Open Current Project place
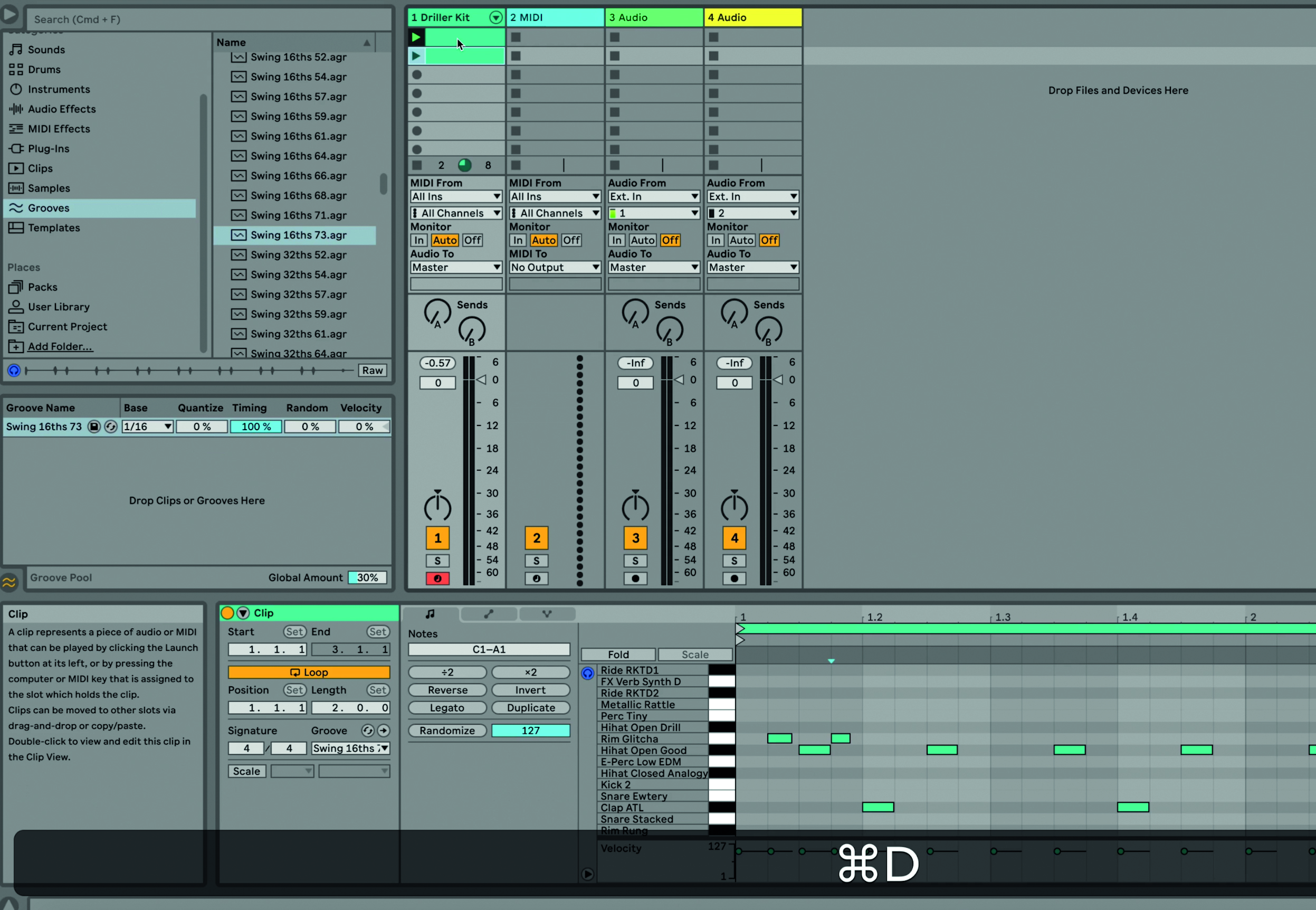 click(x=67, y=327)
